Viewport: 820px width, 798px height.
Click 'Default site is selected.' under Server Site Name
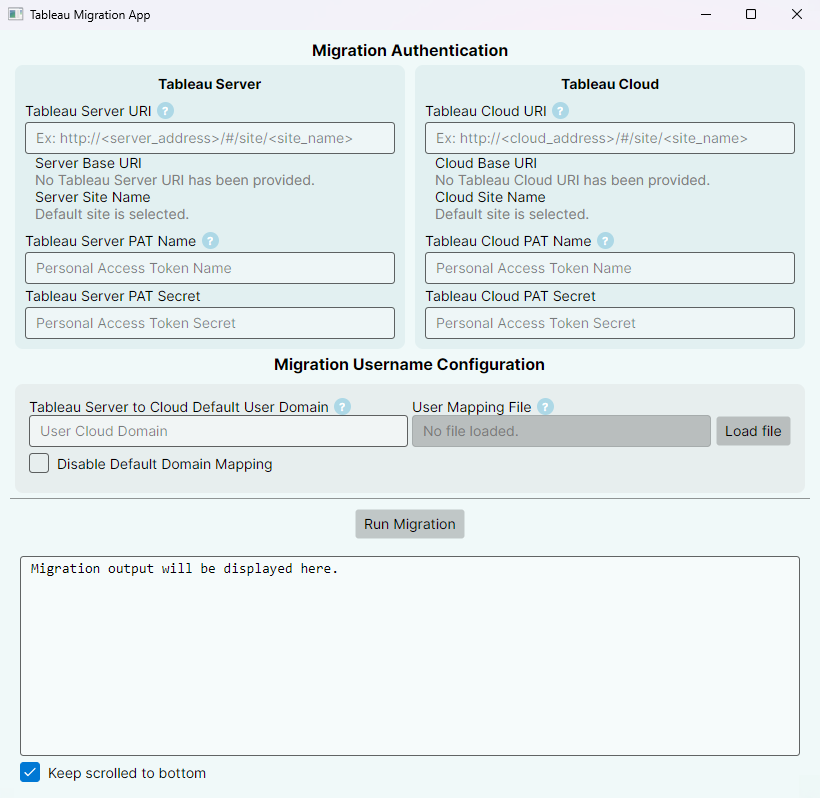(112, 214)
